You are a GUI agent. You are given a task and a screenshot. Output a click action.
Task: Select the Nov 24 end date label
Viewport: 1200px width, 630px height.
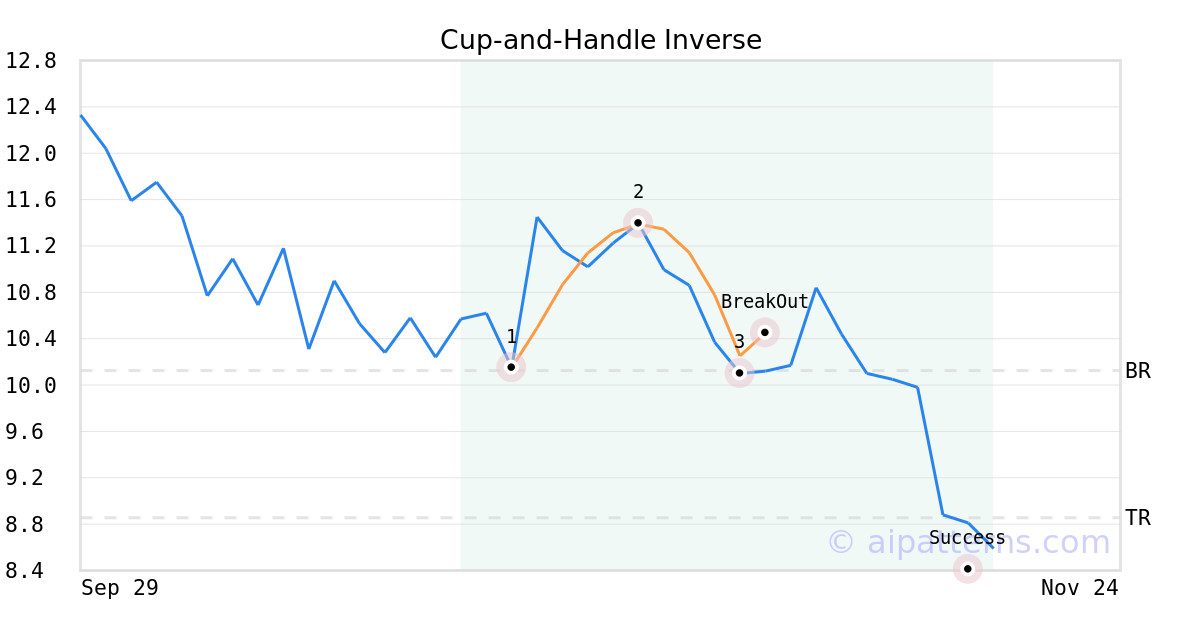[x=1079, y=588]
